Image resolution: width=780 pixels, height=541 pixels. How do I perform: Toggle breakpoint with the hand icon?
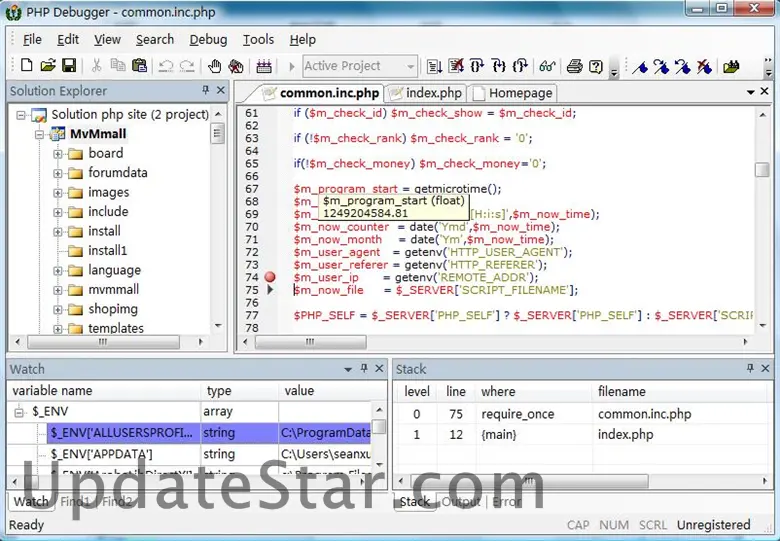point(214,66)
